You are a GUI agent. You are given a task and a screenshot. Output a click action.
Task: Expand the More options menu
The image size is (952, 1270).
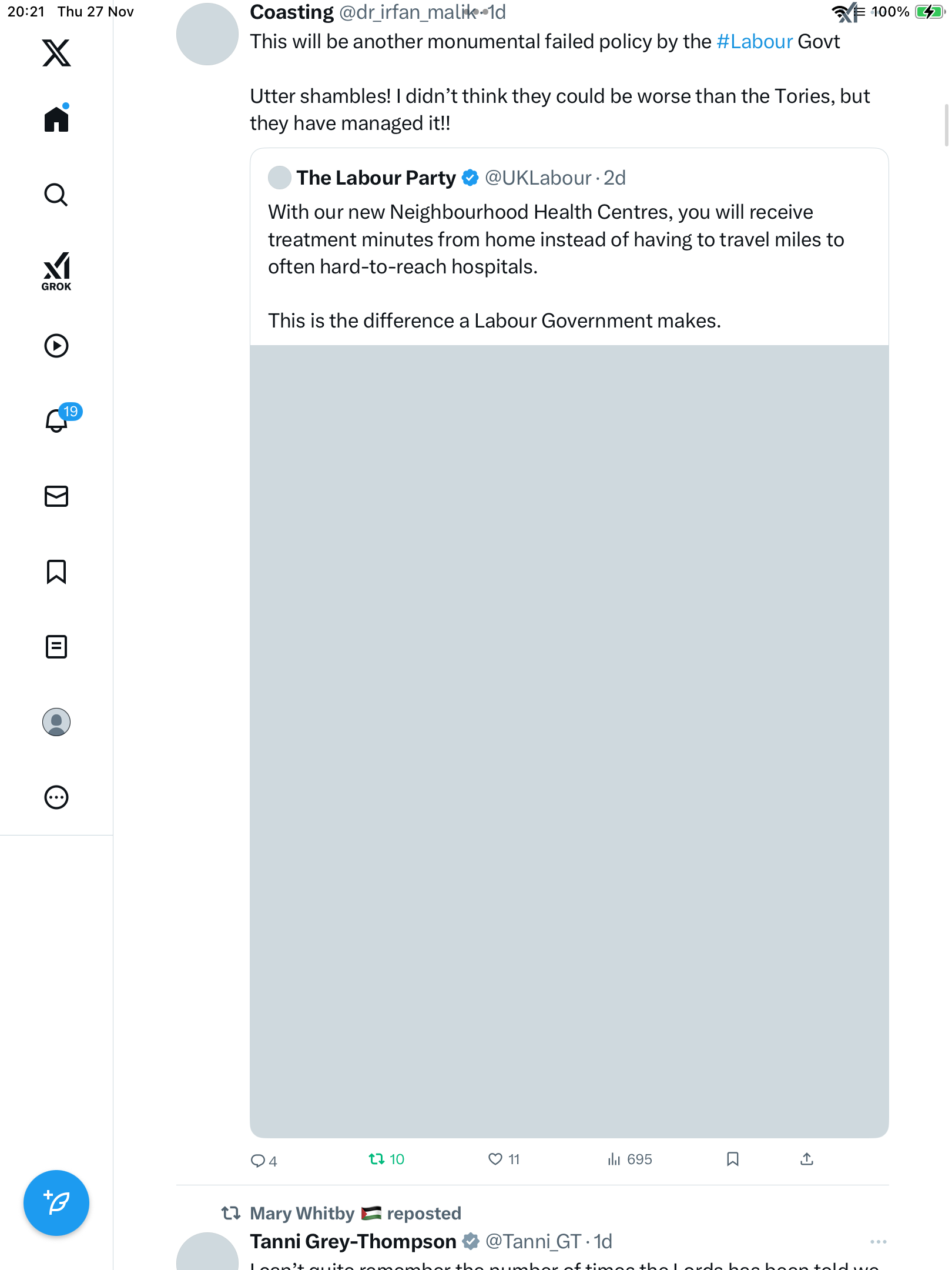tap(56, 797)
